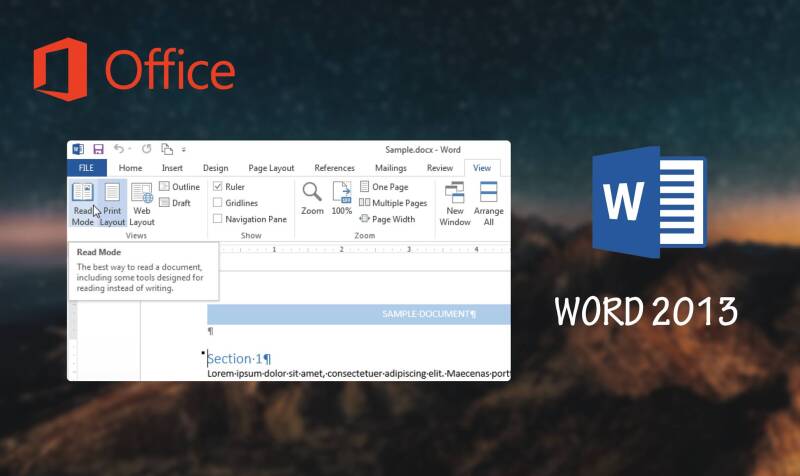The width and height of the screenshot is (800, 476).
Task: Switch to Web Layout view
Action: coord(141,204)
